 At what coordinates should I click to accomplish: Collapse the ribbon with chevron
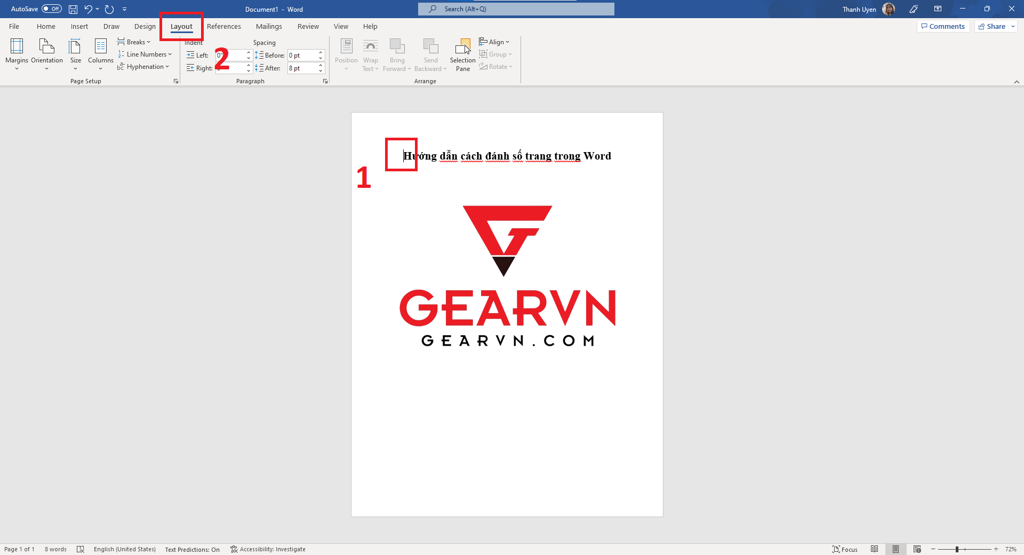(1016, 82)
